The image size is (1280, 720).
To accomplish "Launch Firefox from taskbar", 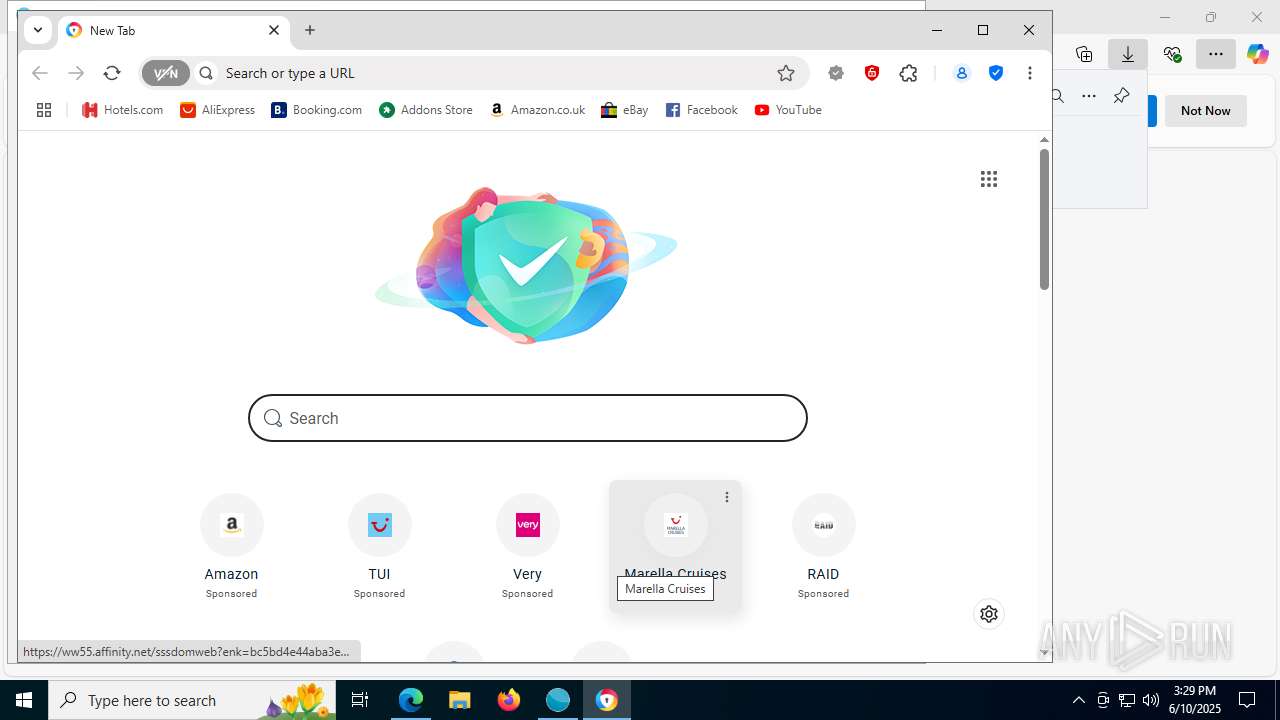I will 509,700.
